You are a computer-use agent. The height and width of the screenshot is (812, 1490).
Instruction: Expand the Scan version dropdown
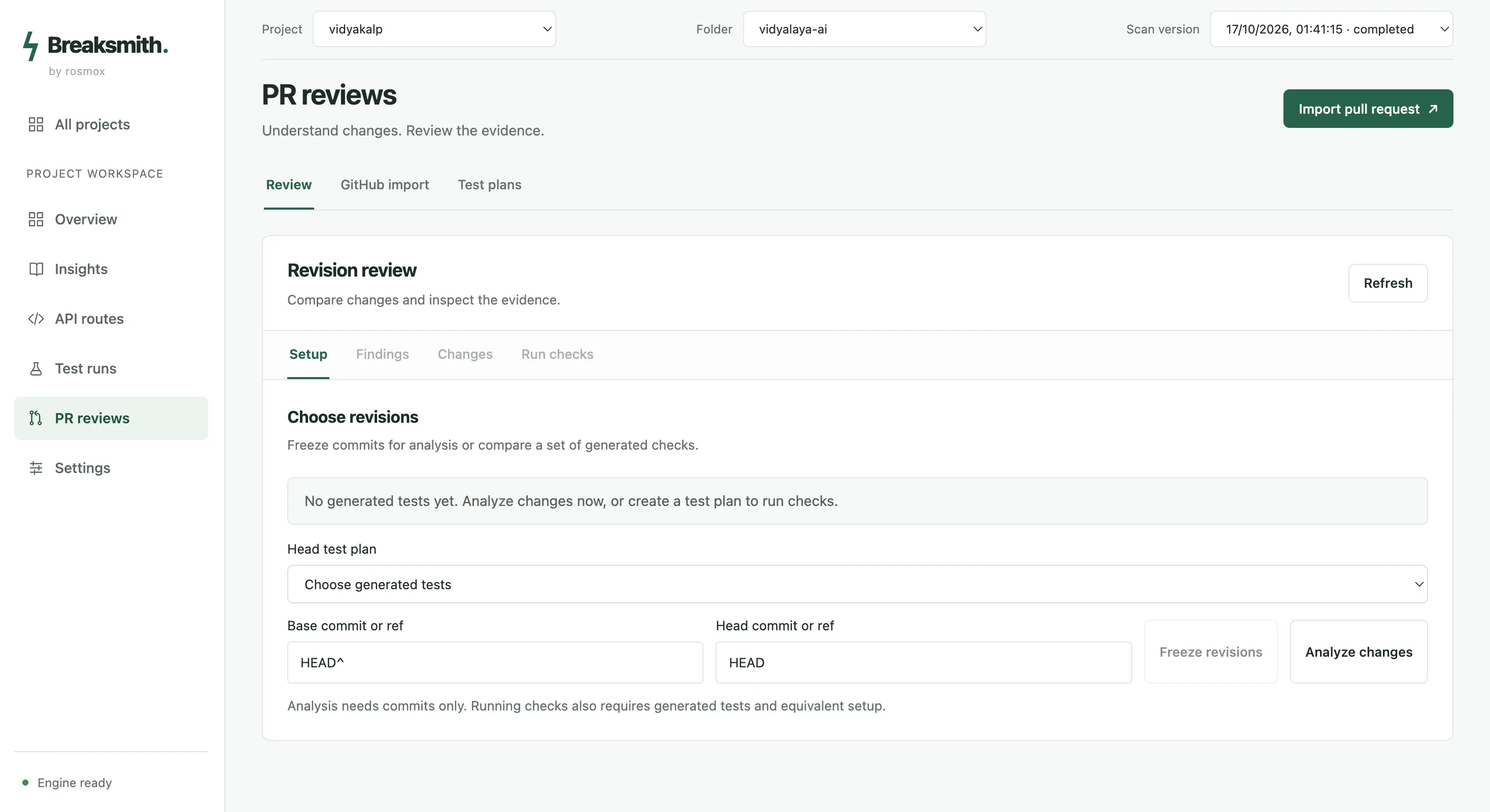(1331, 29)
